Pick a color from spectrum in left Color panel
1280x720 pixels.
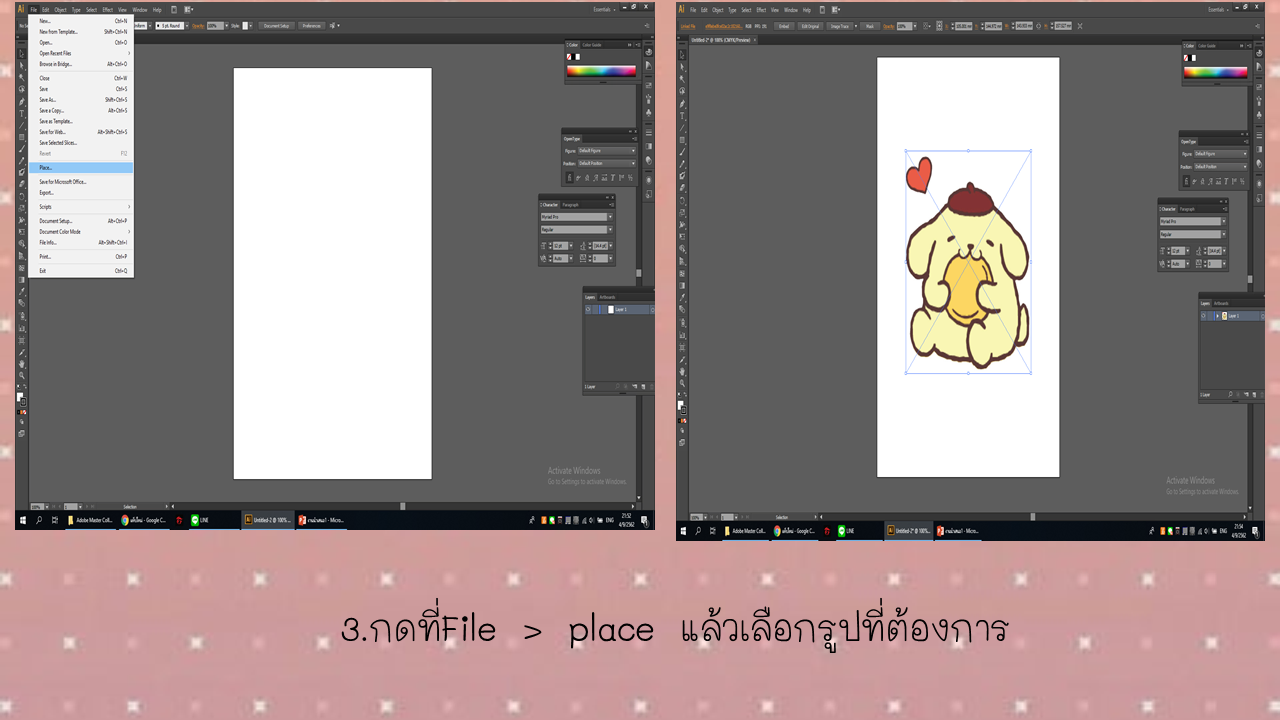coord(601,71)
